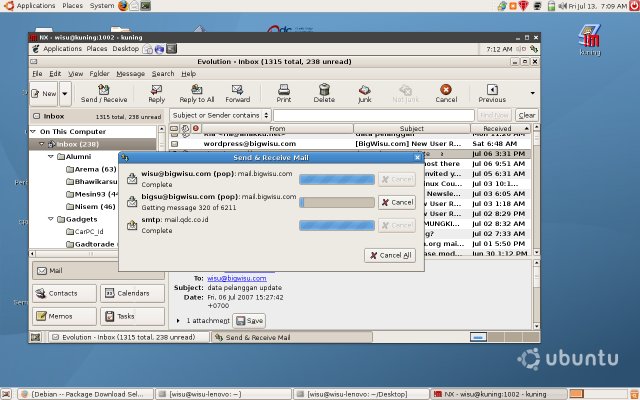The width and height of the screenshot is (640, 400).
Task: Select the Nisem (46) folder
Action: pyautogui.click(x=91, y=207)
